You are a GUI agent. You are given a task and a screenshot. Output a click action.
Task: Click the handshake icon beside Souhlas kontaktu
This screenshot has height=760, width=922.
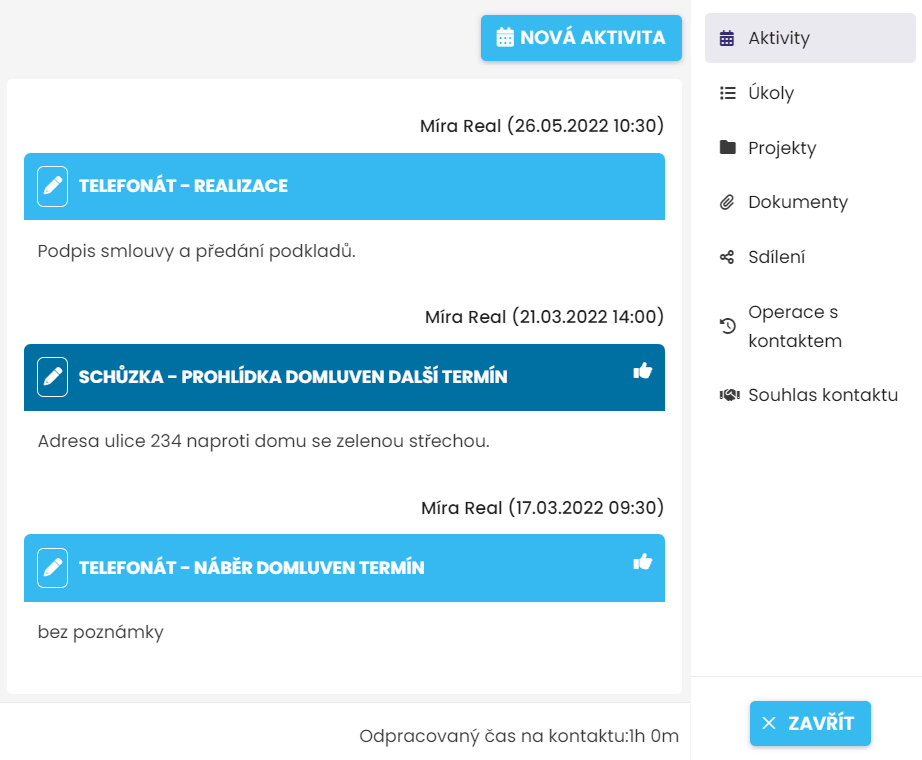(x=728, y=395)
